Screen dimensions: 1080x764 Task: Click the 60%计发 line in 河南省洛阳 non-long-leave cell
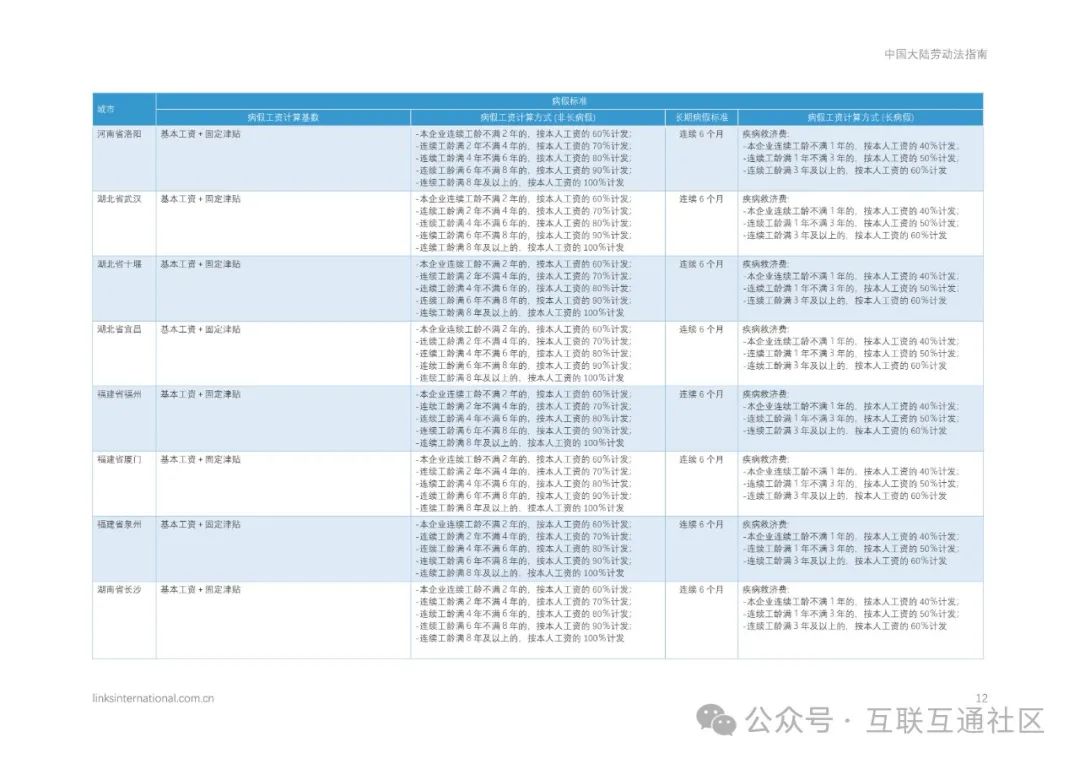[523, 134]
